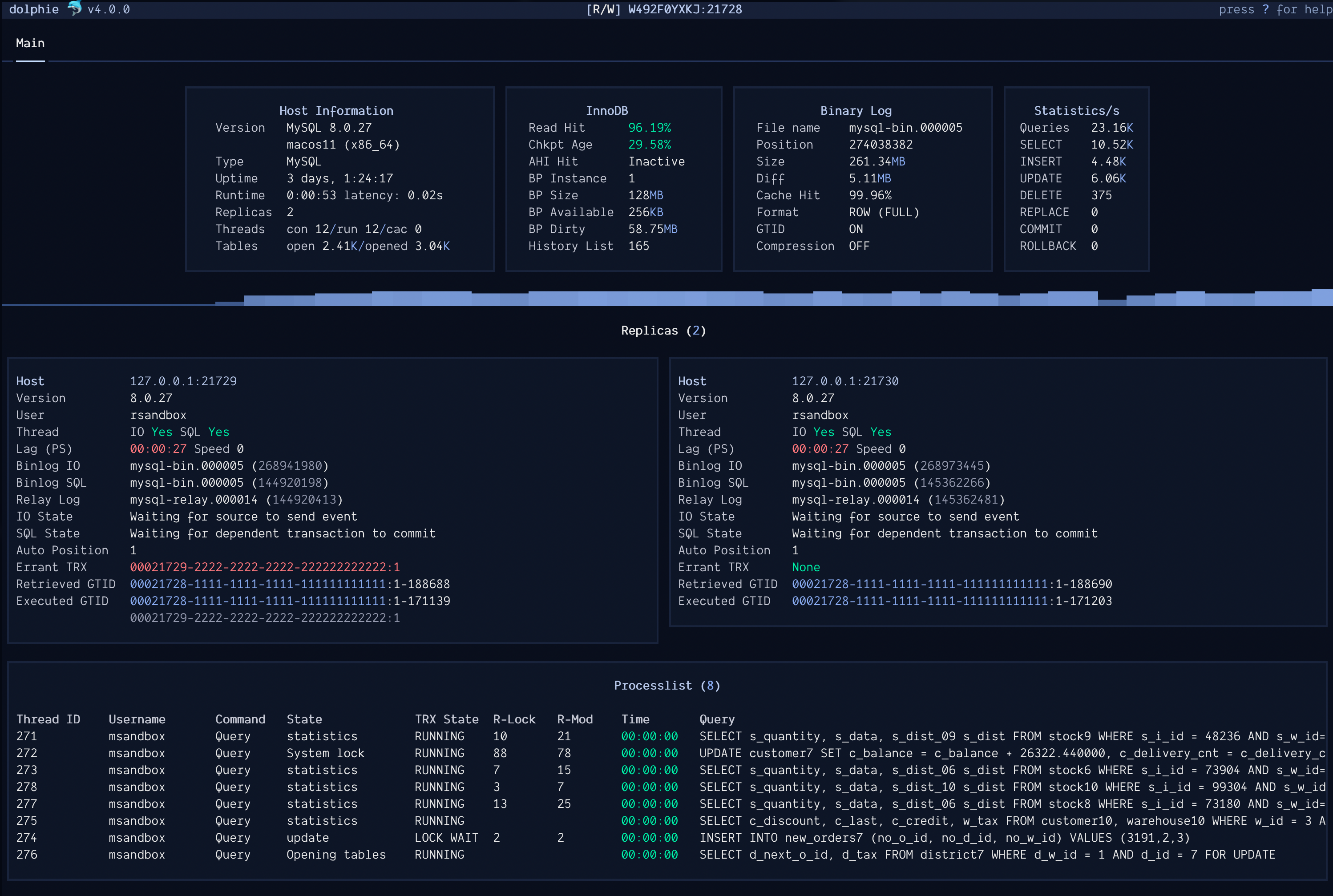This screenshot has height=896, width=1333.
Task: Toggle the replica IO thread Yes indicator
Action: pos(161,432)
